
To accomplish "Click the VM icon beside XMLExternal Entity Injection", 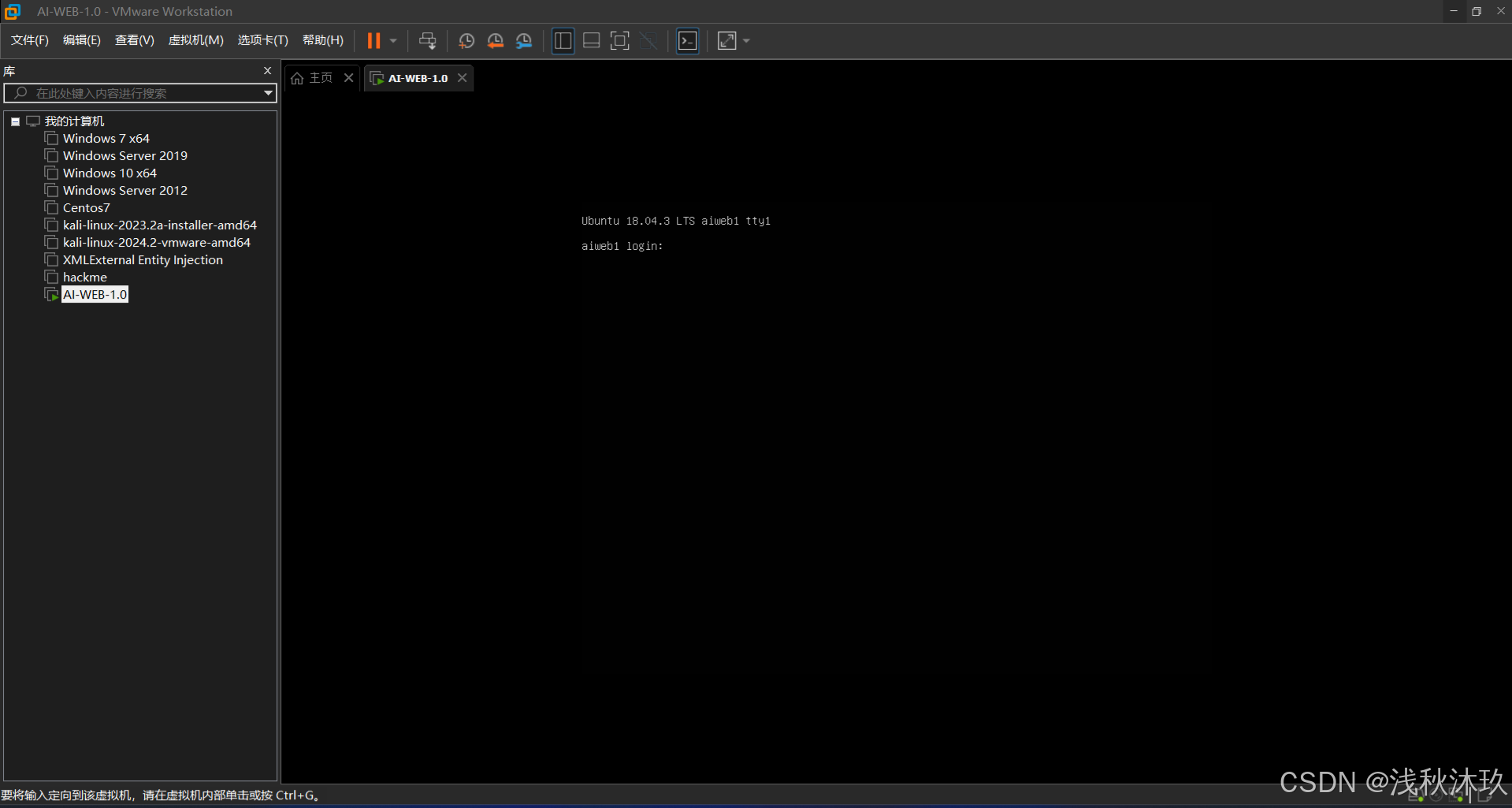I will (52, 260).
